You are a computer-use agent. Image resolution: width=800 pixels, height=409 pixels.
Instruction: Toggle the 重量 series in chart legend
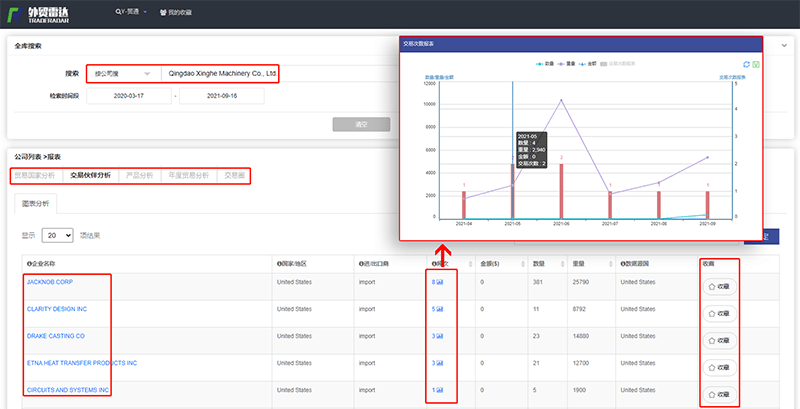click(567, 63)
